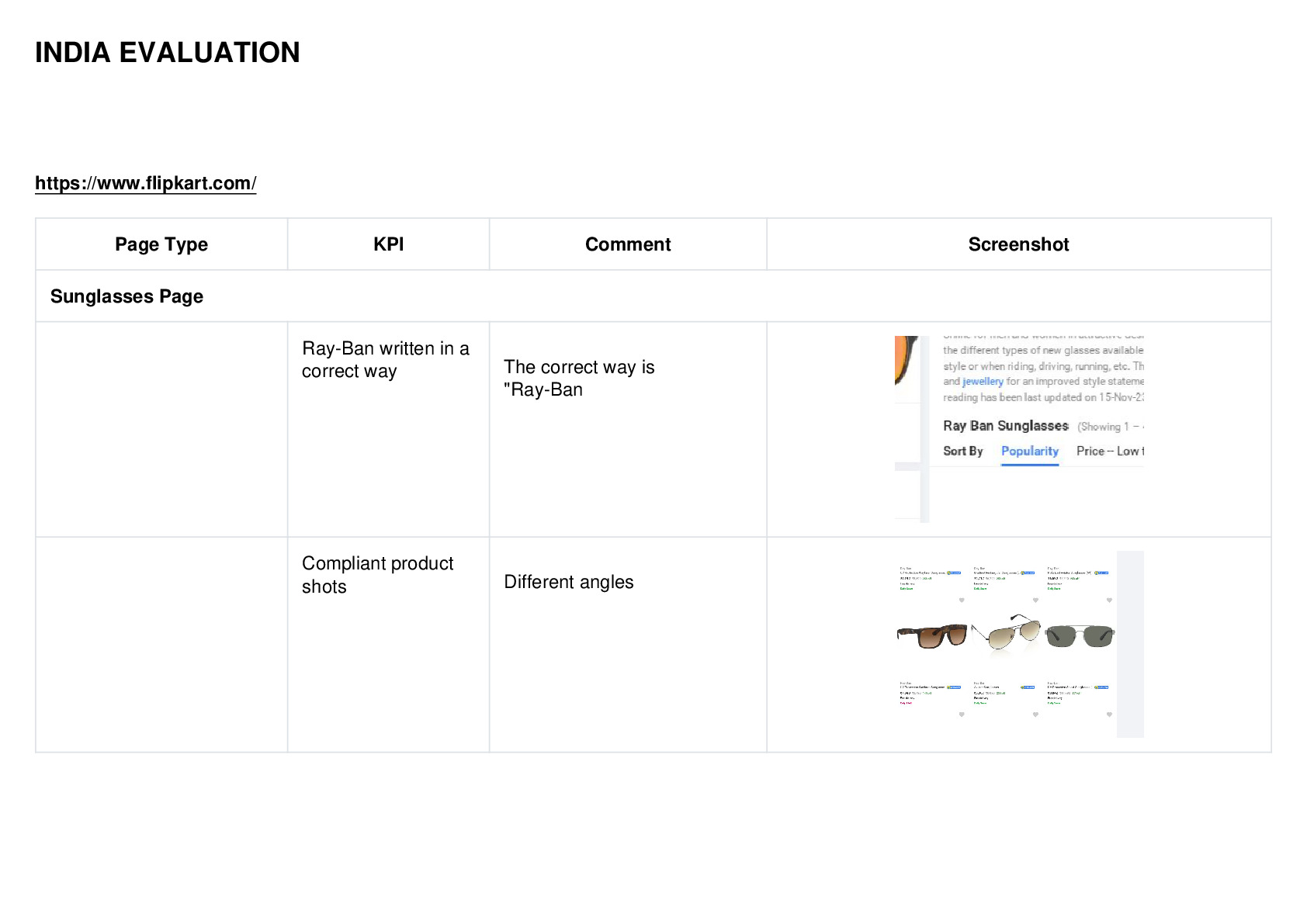The width and height of the screenshot is (1307, 924).
Task: Click wishlist heart directly above the aviator sunglasses
Action: pos(1035,600)
